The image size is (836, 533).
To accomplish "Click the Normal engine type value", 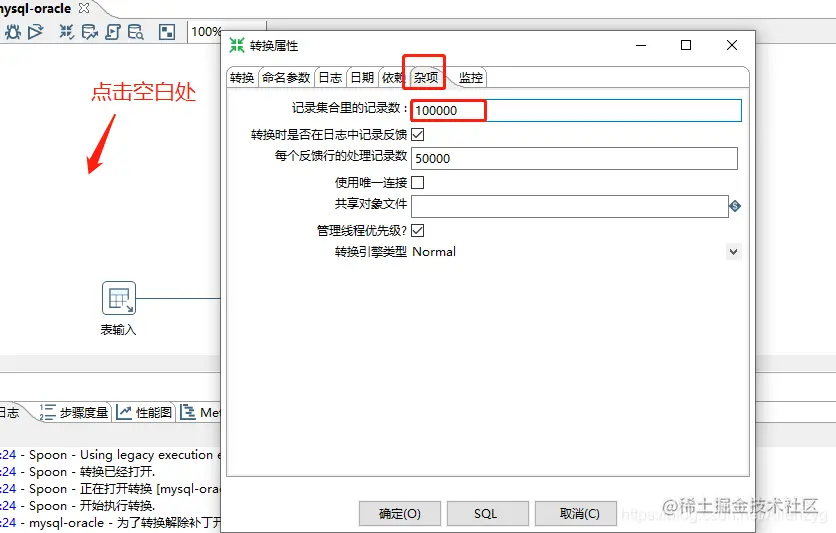I will coord(434,252).
